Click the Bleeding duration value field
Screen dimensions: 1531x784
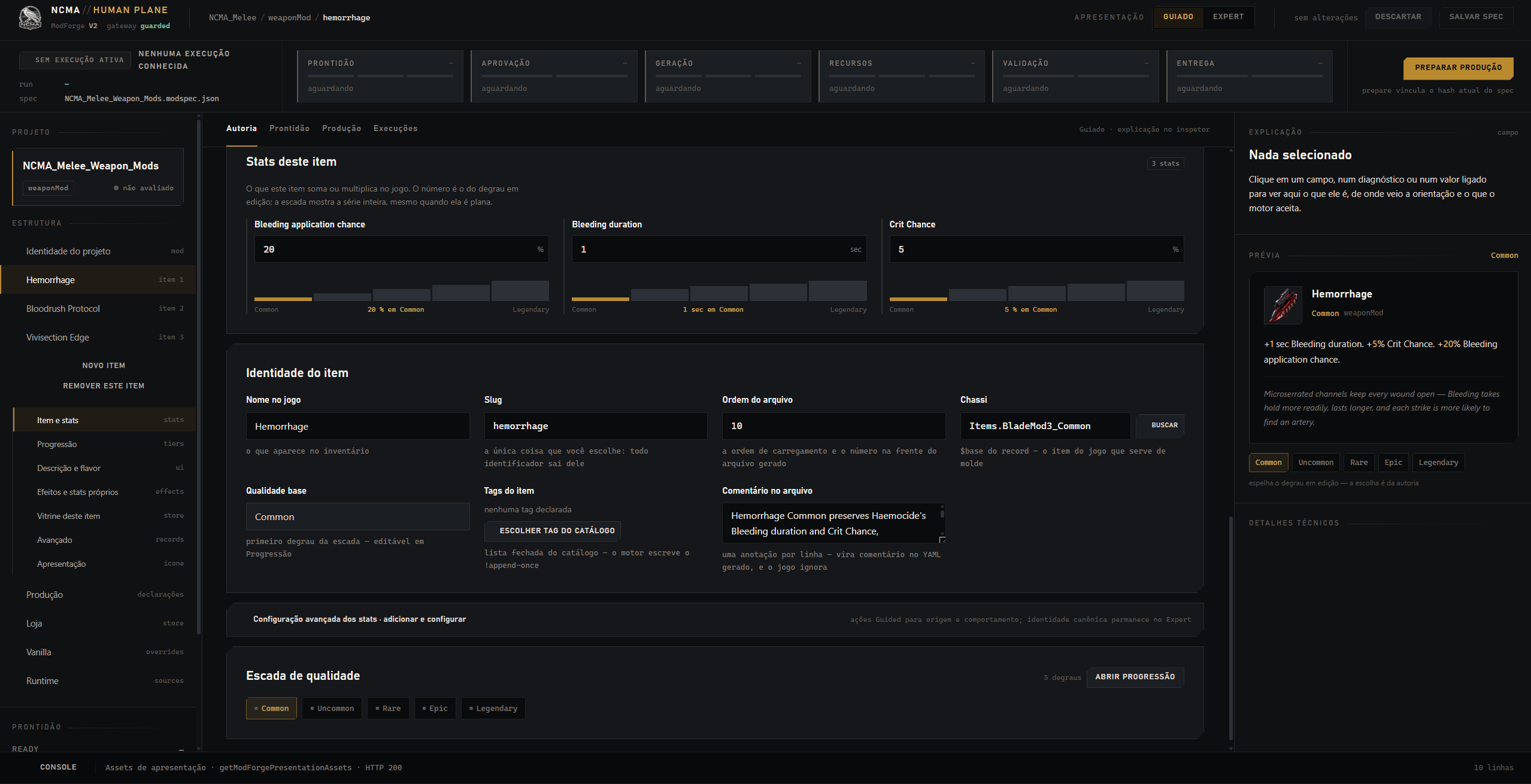719,249
